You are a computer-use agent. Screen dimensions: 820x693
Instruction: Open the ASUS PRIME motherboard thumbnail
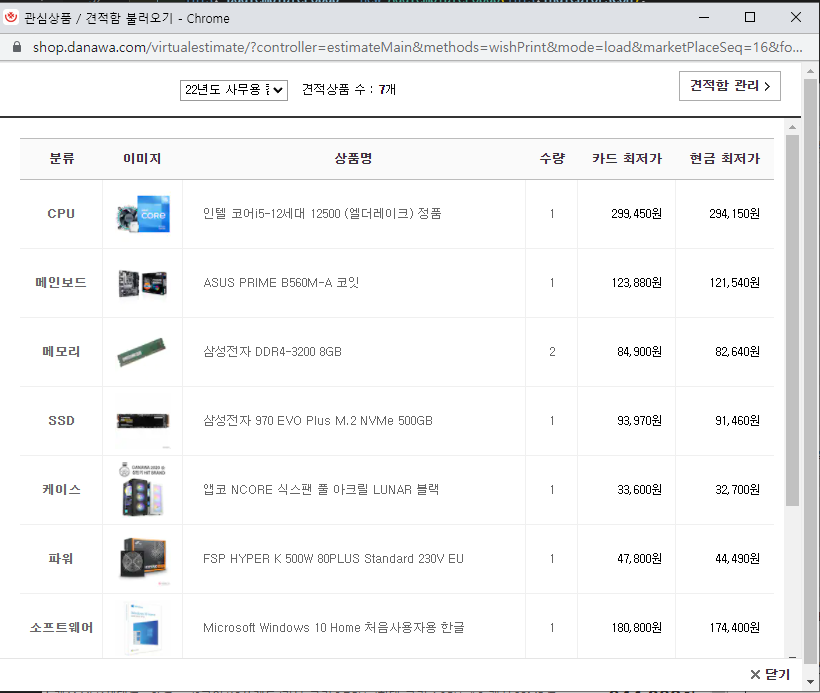pos(143,283)
